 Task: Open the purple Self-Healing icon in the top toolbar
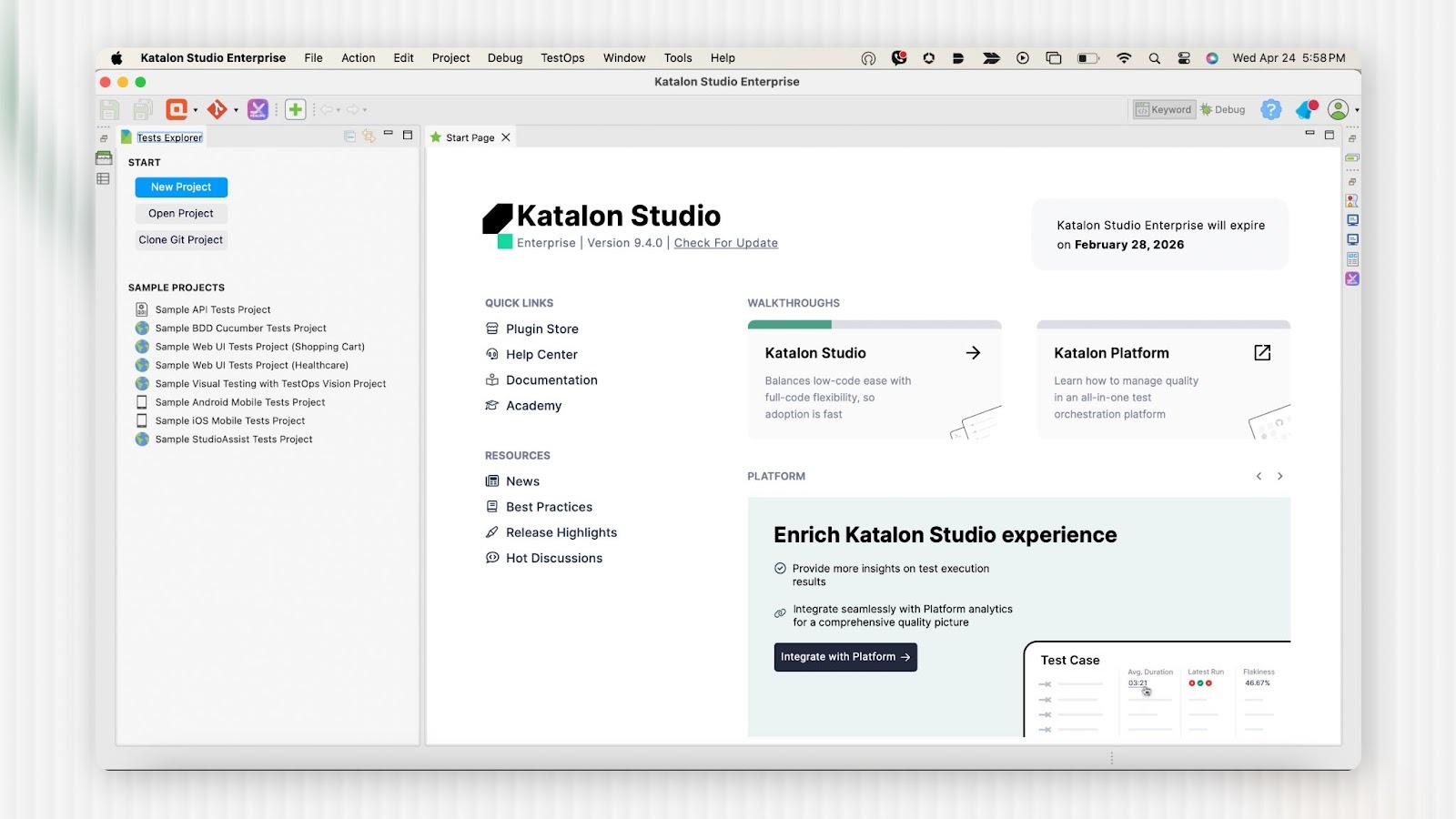(258, 110)
